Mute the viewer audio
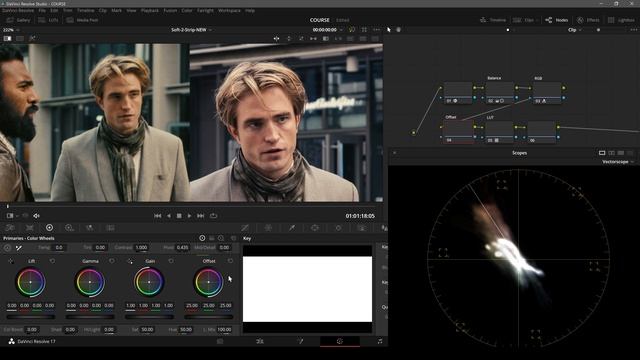The height and width of the screenshot is (360, 640). 36,216
